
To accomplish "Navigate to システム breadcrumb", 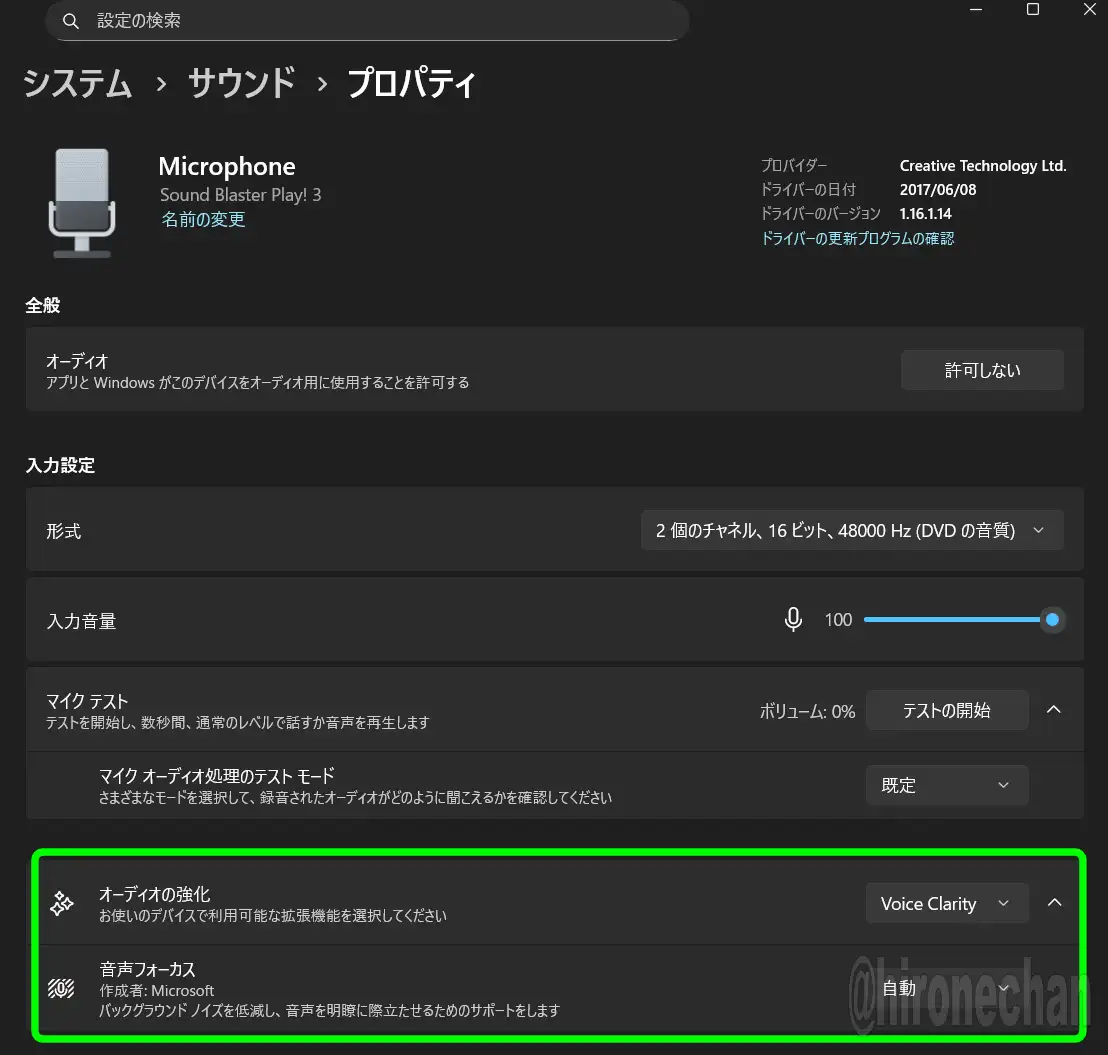I will (78, 84).
